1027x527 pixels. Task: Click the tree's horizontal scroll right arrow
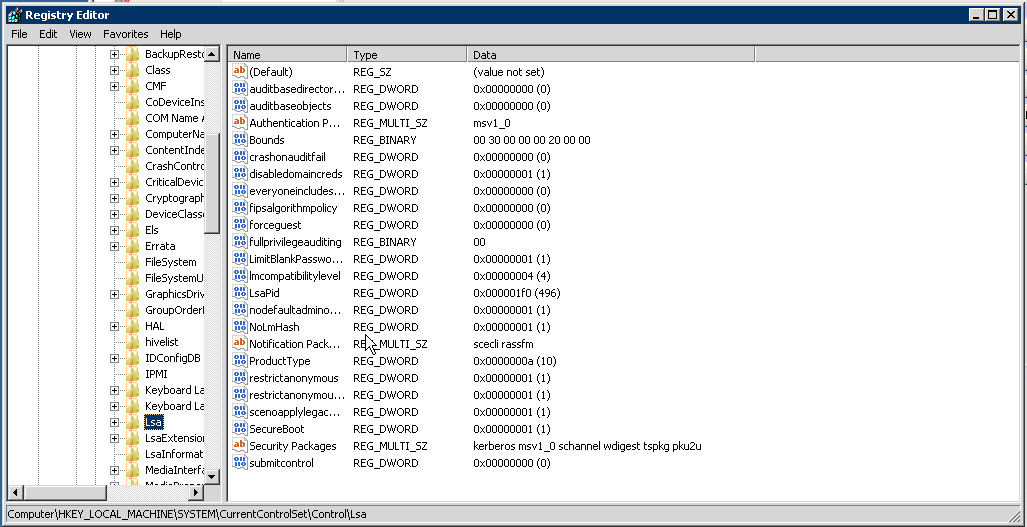[x=196, y=492]
